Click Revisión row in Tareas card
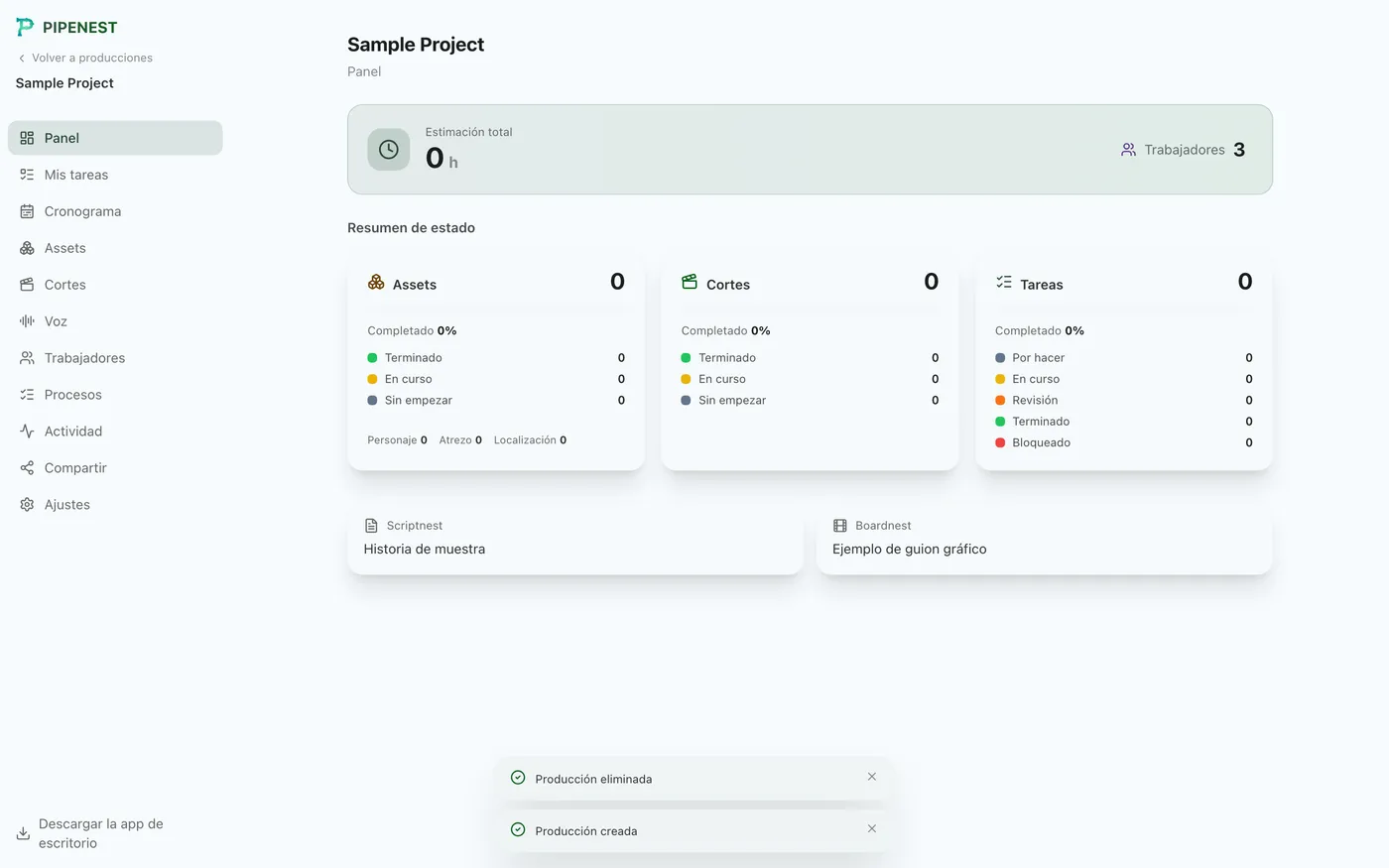The width and height of the screenshot is (1389, 868). pos(1124,401)
